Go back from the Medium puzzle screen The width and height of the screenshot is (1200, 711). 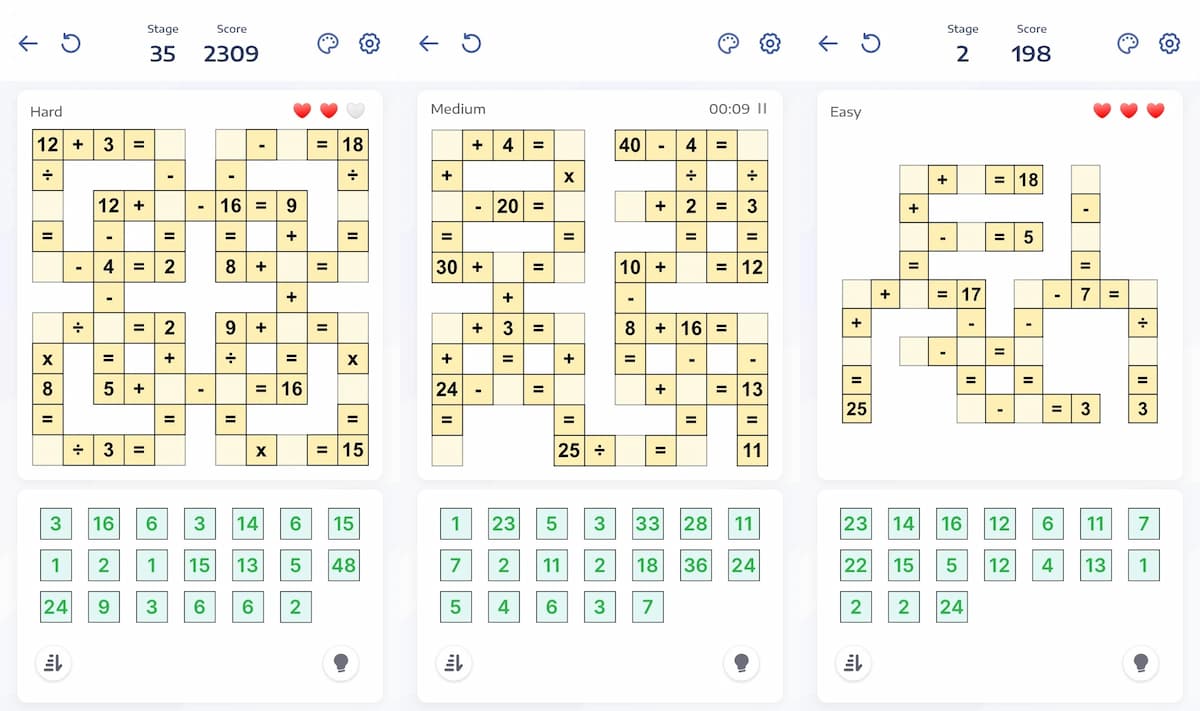[x=428, y=43]
